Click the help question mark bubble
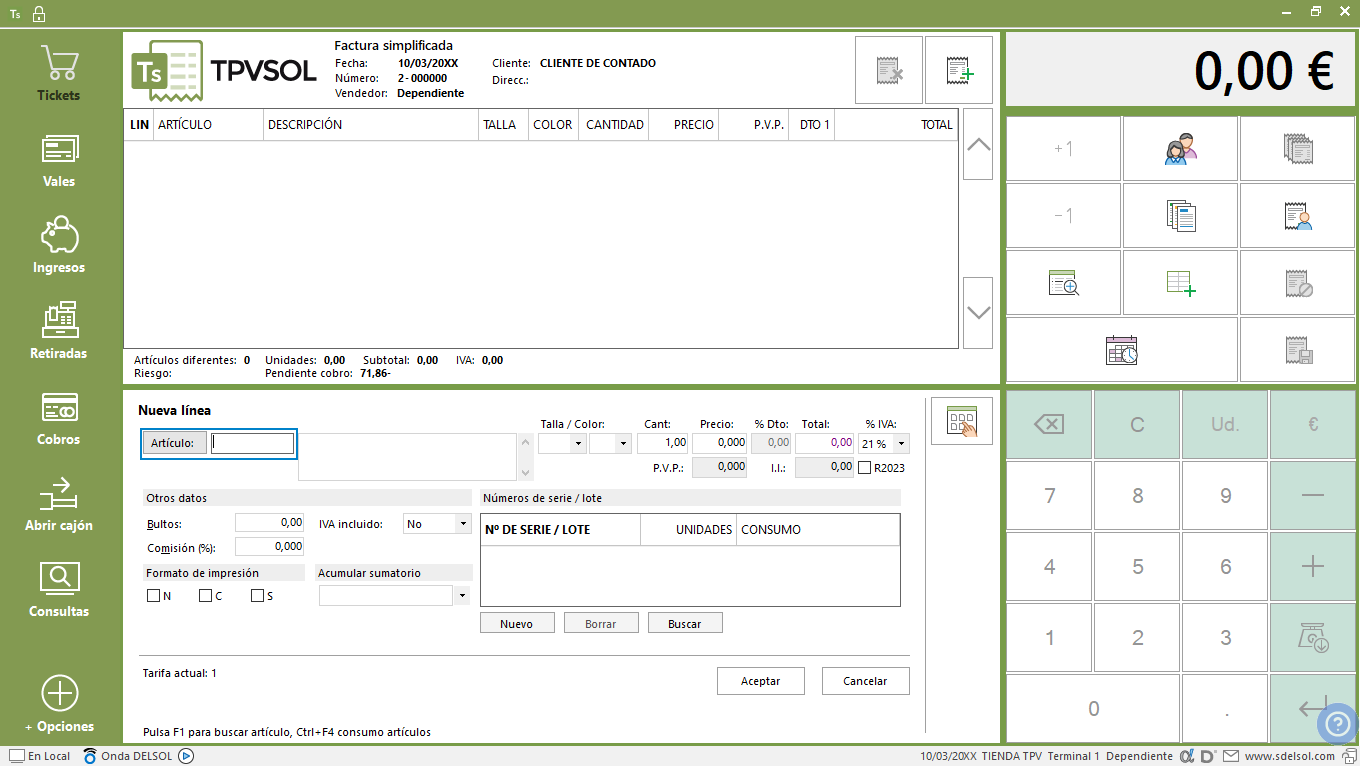1360x766 pixels. pyautogui.click(x=1337, y=725)
